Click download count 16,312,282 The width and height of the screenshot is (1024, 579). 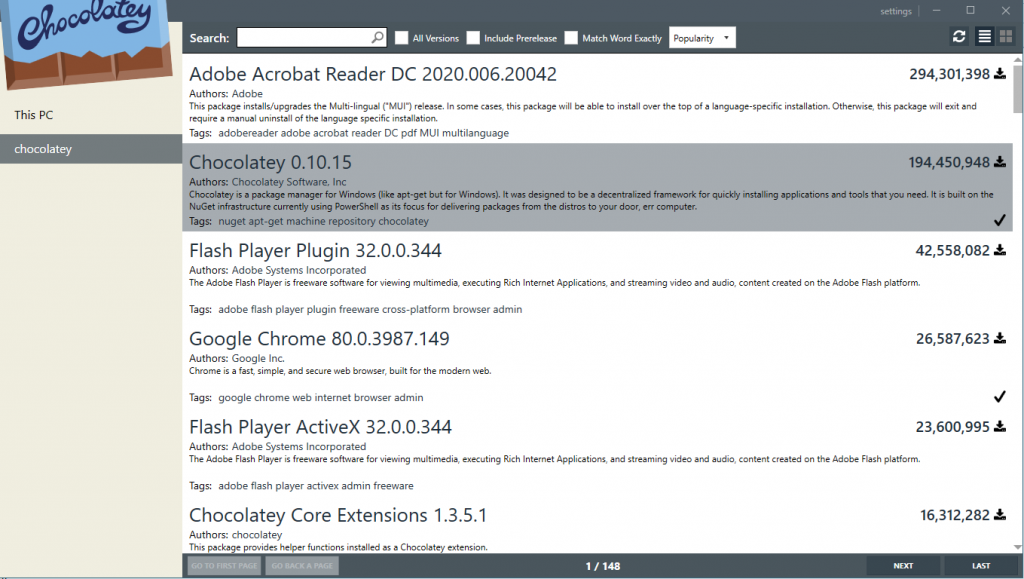coord(955,514)
